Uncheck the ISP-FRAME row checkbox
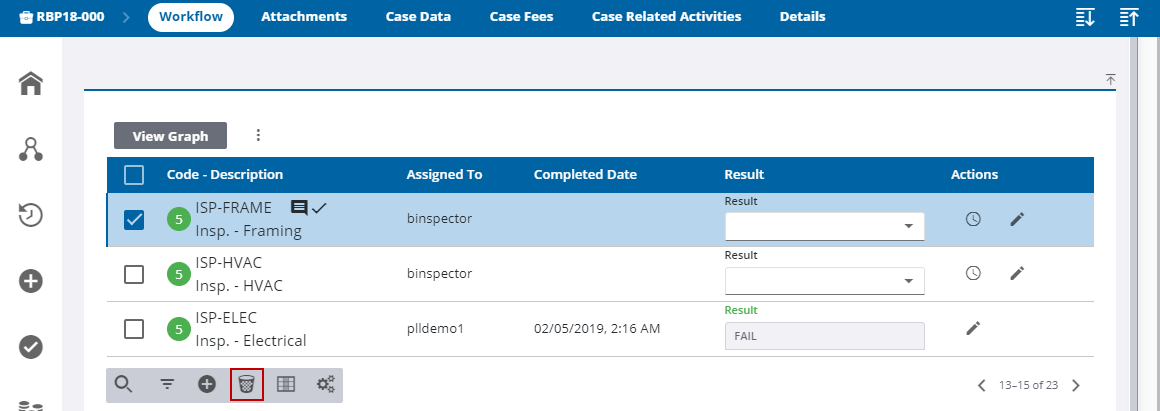This screenshot has height=411, width=1160. click(x=134, y=220)
